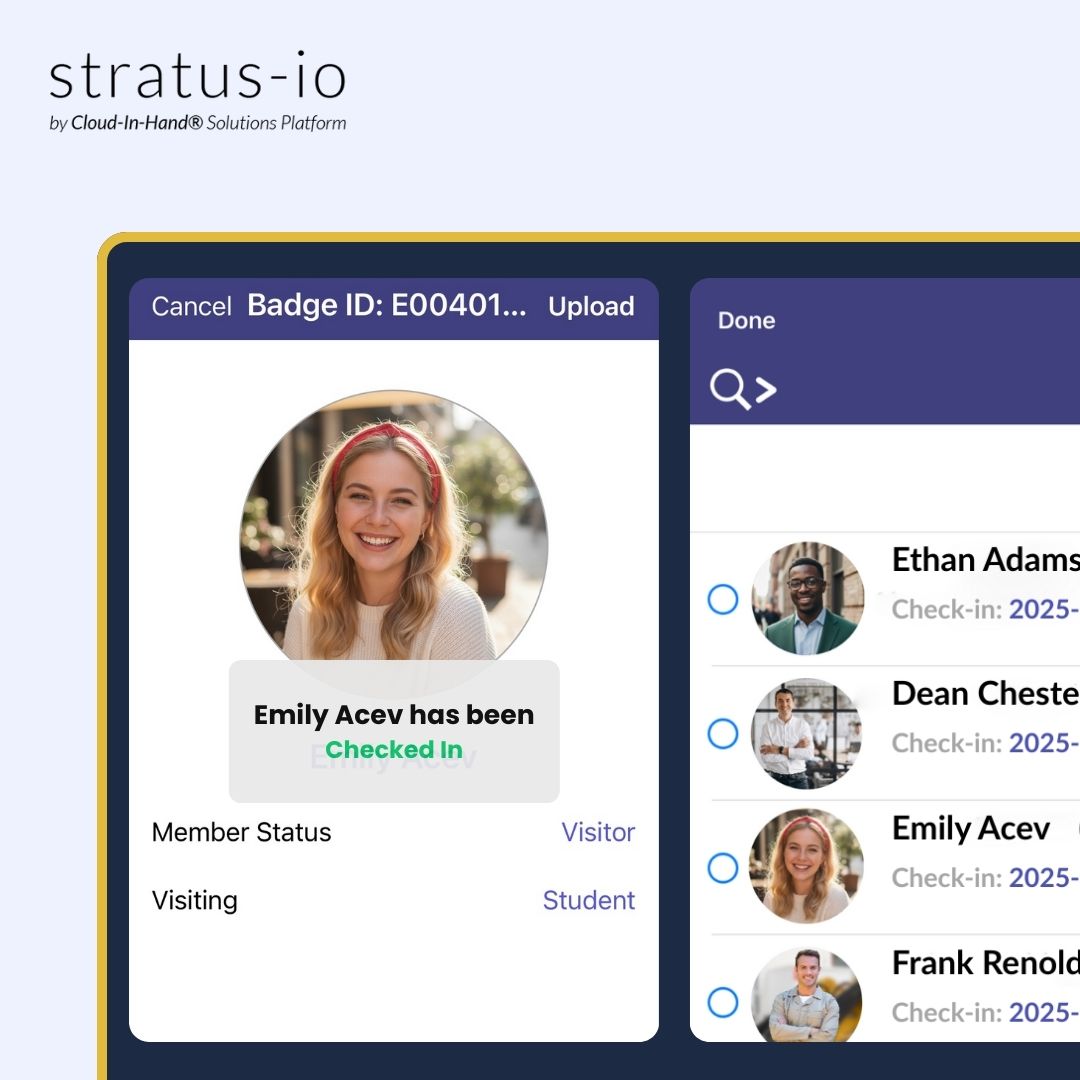Open Dean Chester profile photo
1080x1080 pixels.
click(807, 733)
